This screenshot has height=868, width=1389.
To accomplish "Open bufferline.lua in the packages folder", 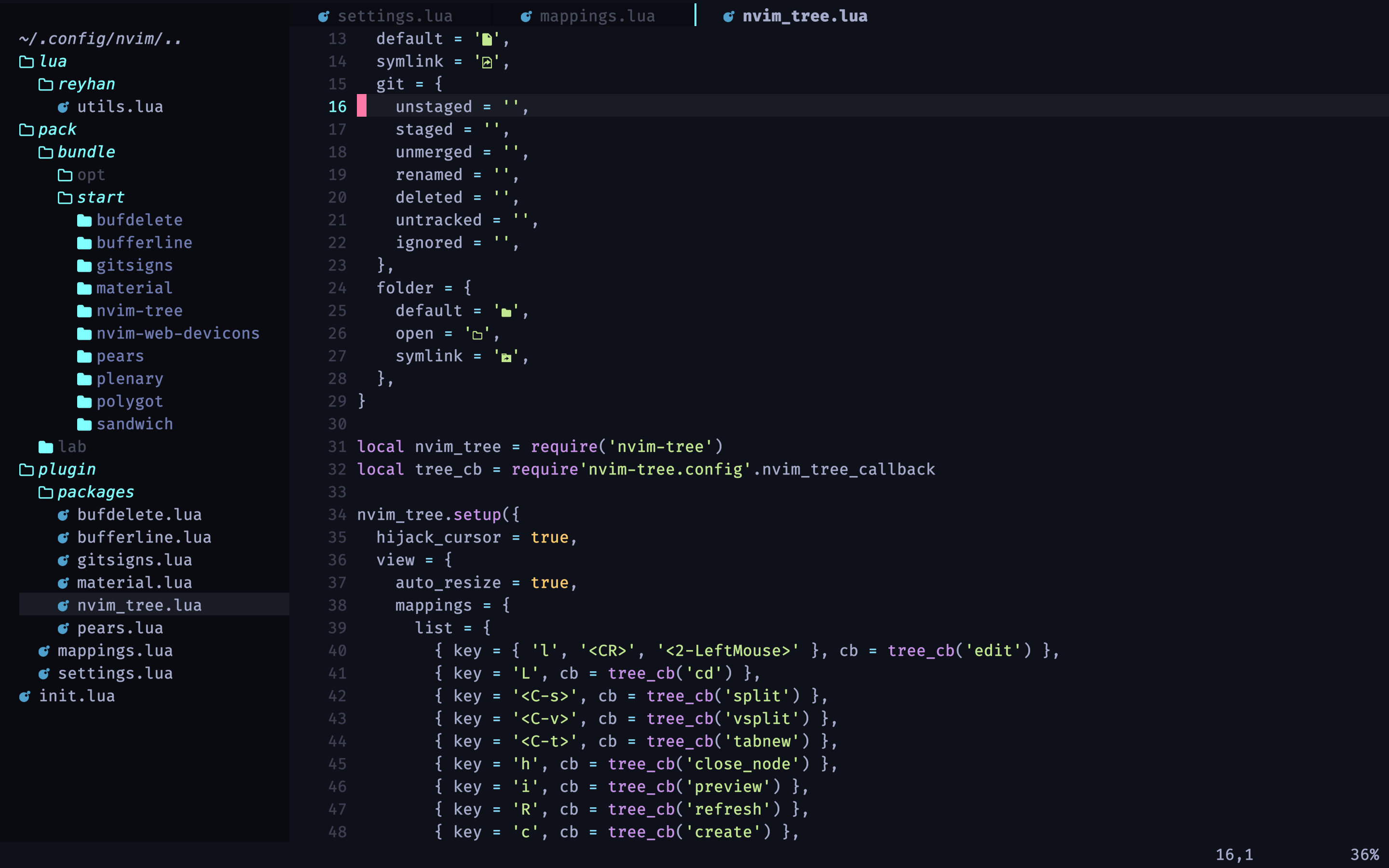I will 144,537.
